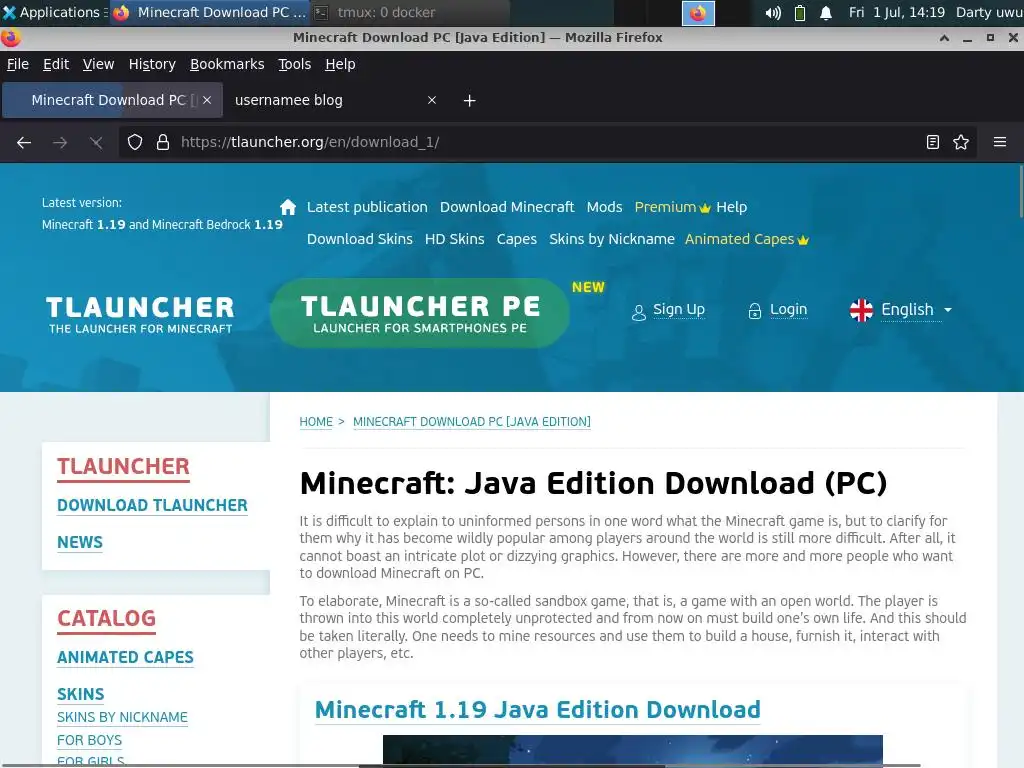The width and height of the screenshot is (1024, 768).
Task: Open Capes nav link
Action: pyautogui.click(x=517, y=239)
